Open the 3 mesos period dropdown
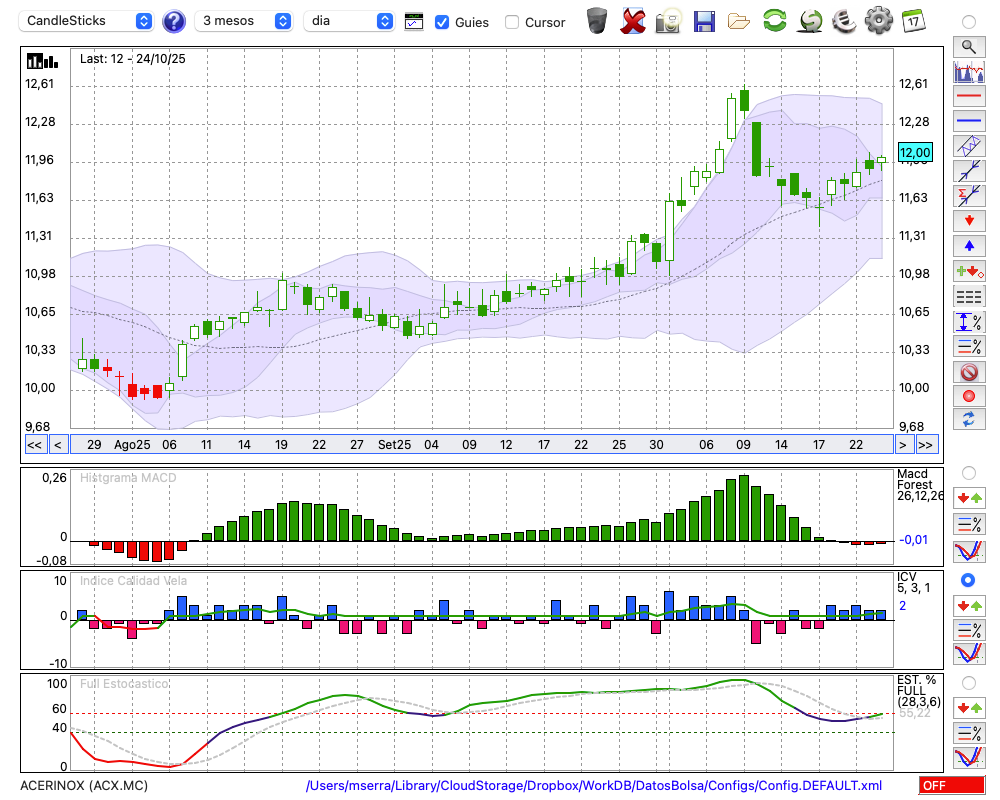Viewport: 1000px width, 800px height. pyautogui.click(x=243, y=21)
